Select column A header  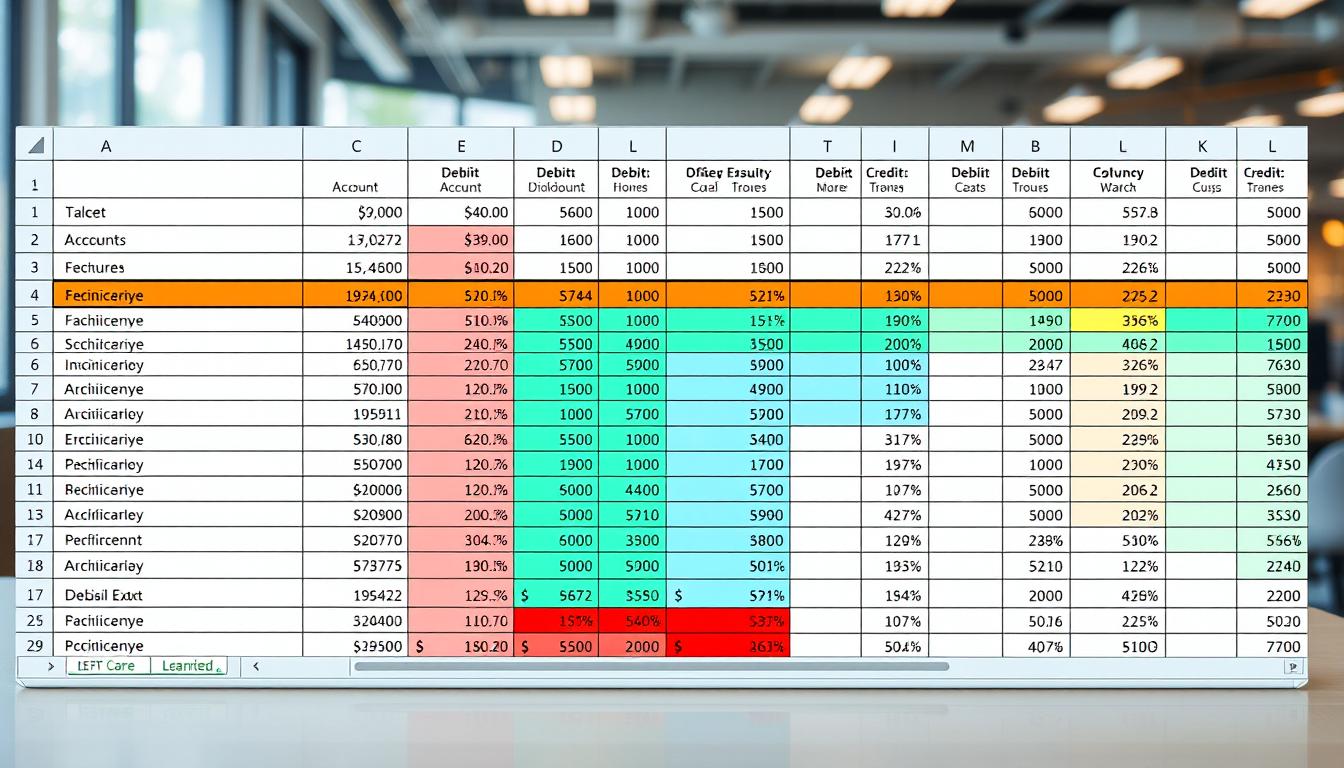tap(178, 145)
